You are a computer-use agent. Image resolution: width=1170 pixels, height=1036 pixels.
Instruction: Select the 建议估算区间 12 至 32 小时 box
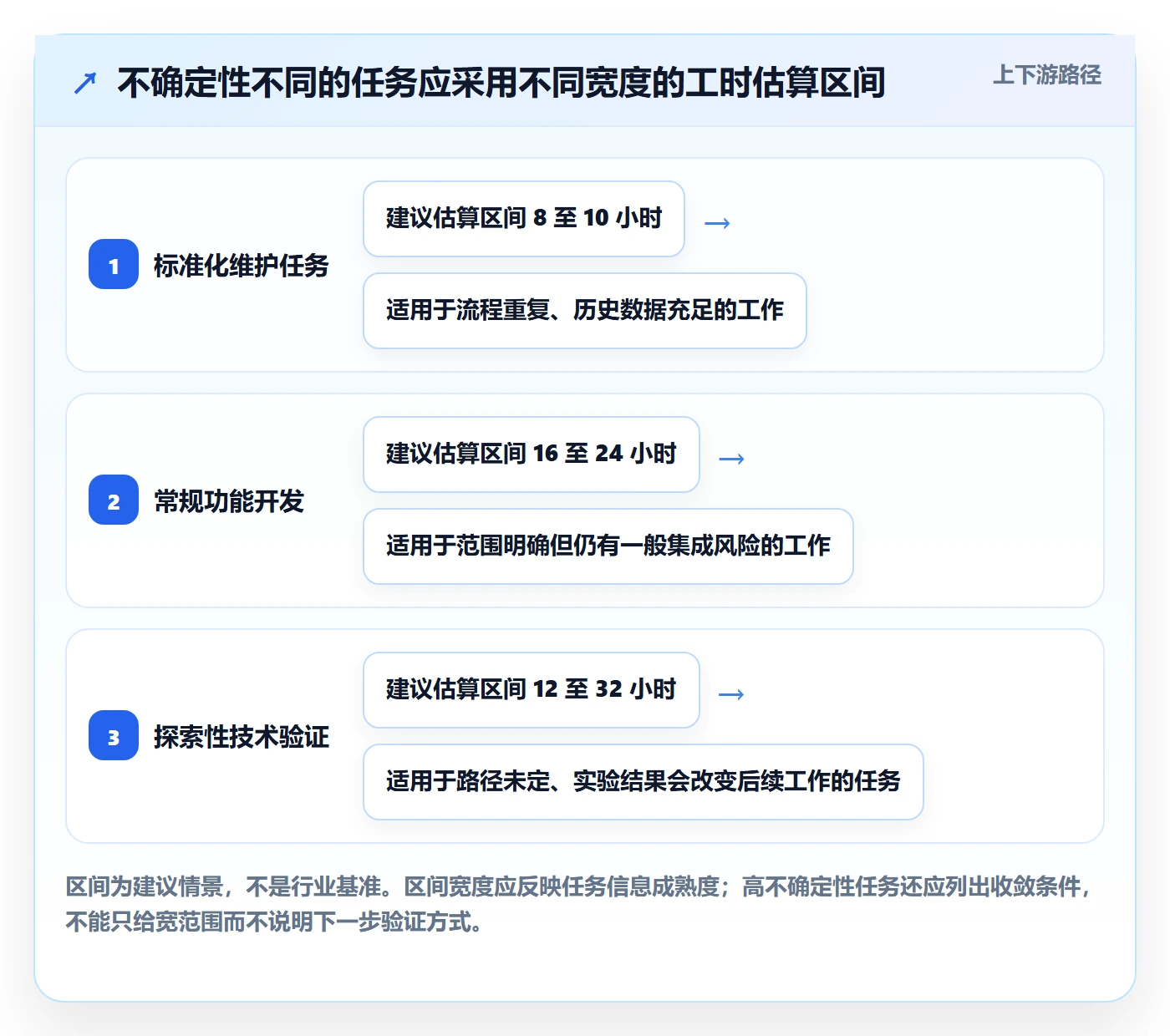coord(532,690)
